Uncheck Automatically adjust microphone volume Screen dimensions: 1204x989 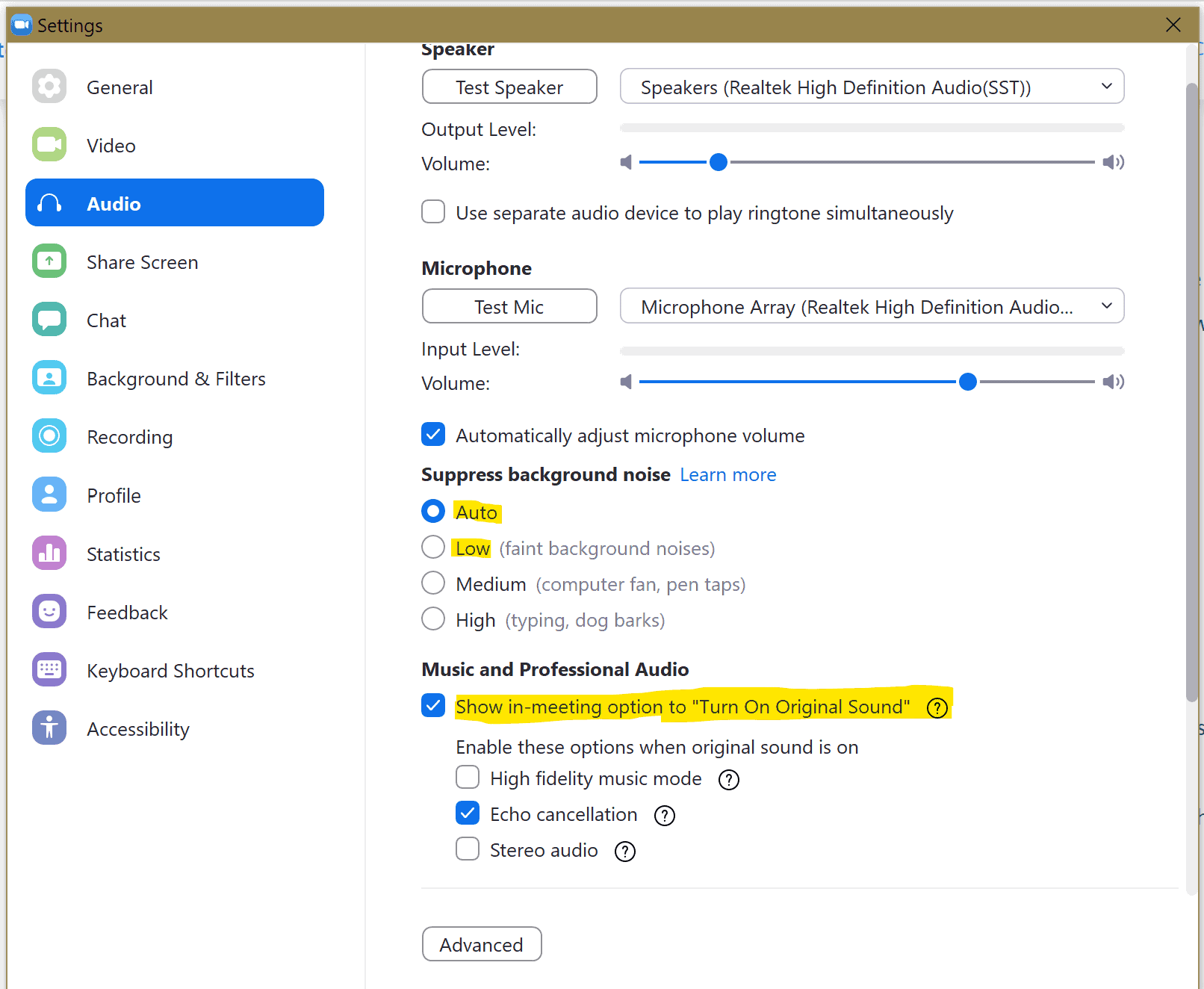coord(433,435)
